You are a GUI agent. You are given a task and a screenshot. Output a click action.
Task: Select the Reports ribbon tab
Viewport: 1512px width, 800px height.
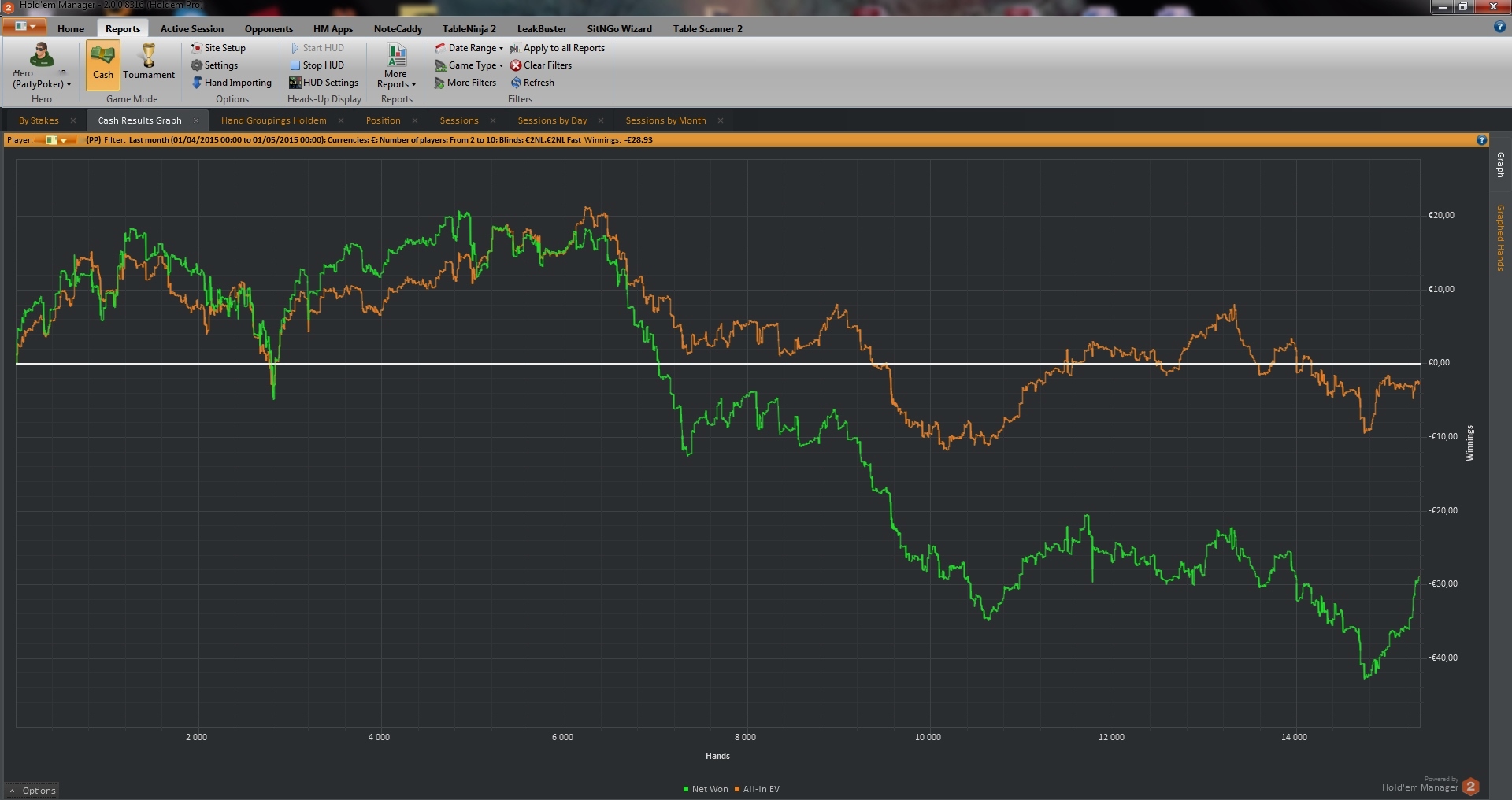click(123, 28)
